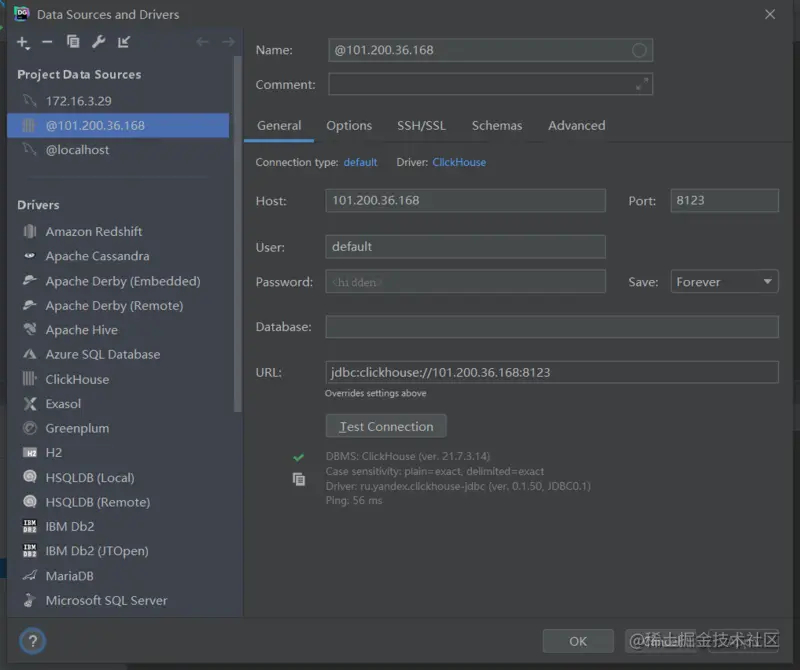Focus the URL input field
The width and height of the screenshot is (800, 670).
[x=552, y=373]
